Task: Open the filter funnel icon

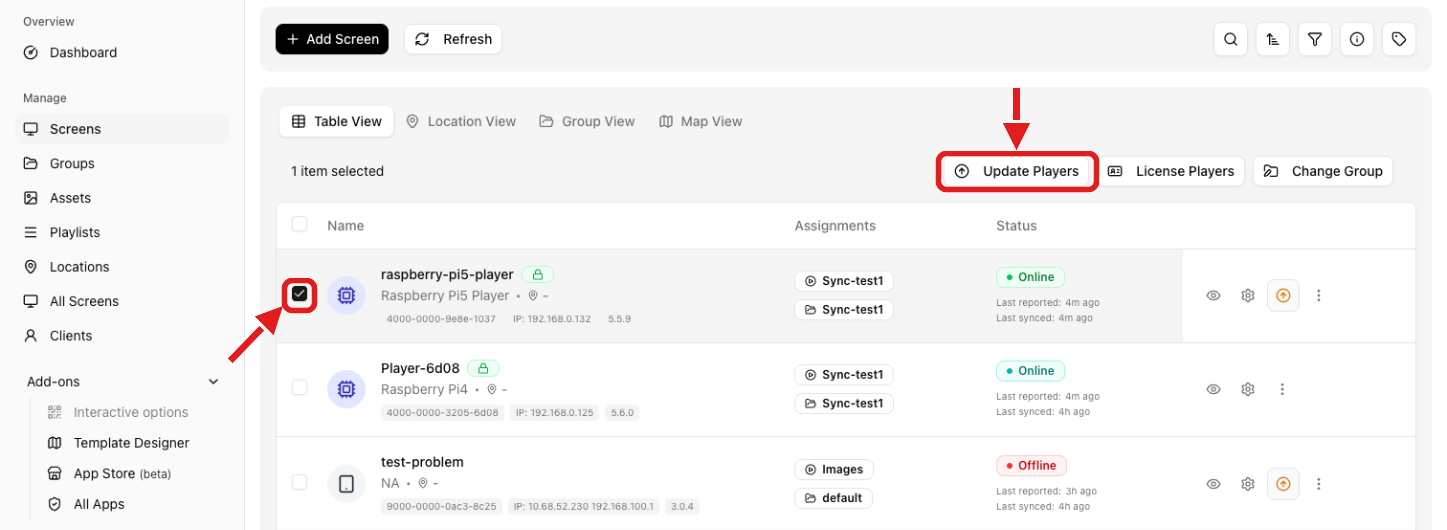Action: point(1315,39)
